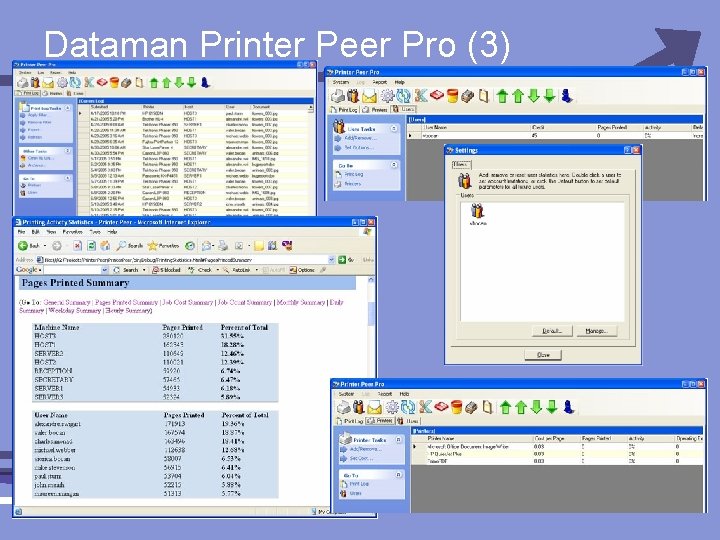720x540 pixels.
Task: Open General Summary link
Action: [67, 302]
